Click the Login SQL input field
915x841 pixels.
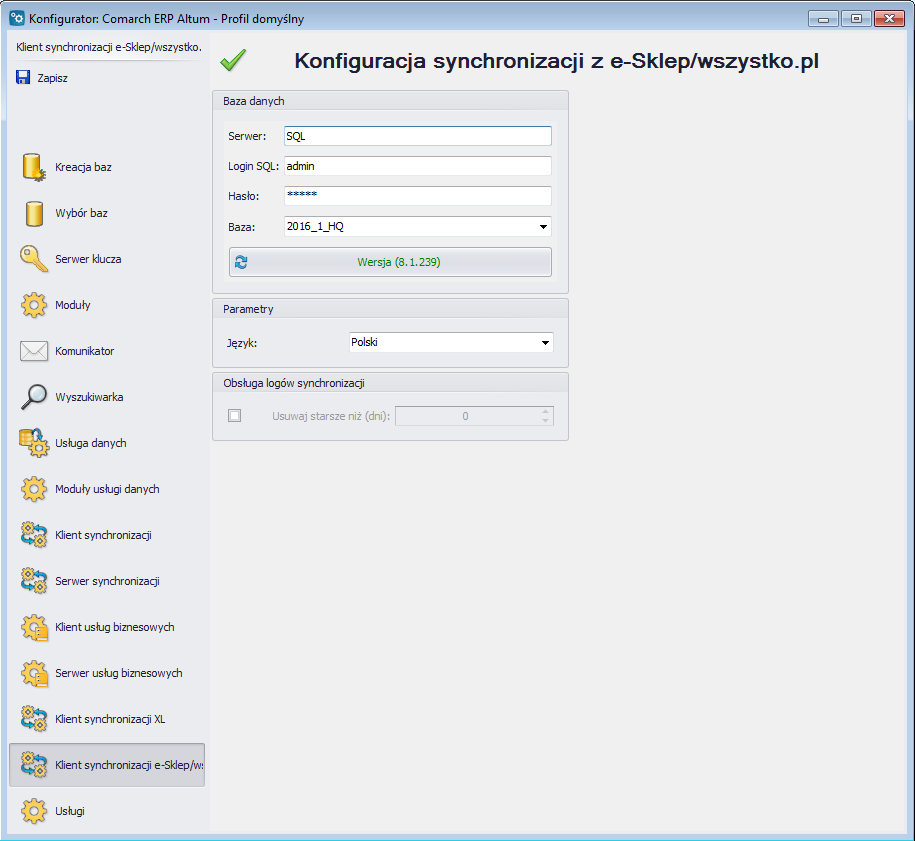pos(418,166)
